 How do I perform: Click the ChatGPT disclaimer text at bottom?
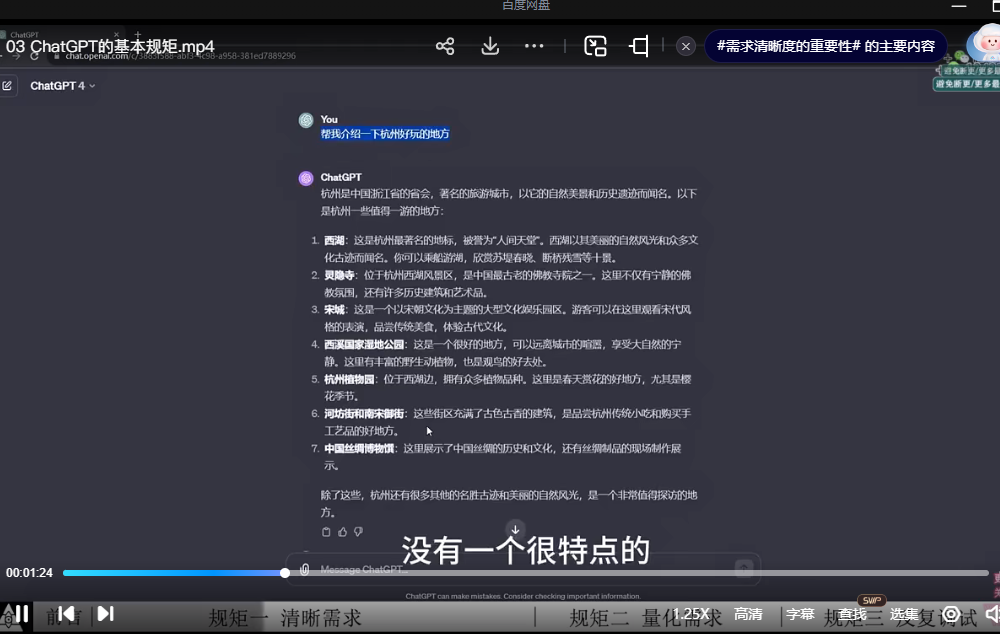(523, 596)
